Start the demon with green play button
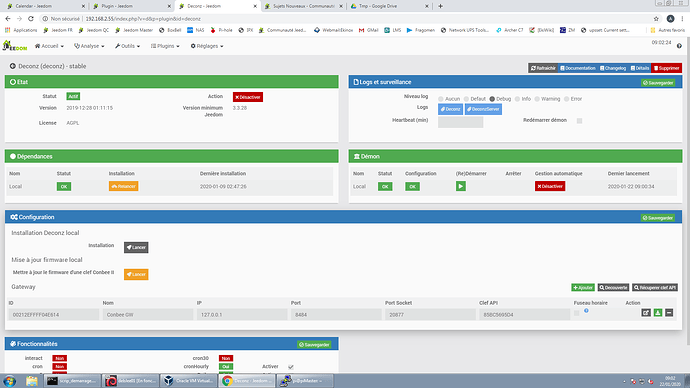The height and width of the screenshot is (388, 690). [461, 186]
